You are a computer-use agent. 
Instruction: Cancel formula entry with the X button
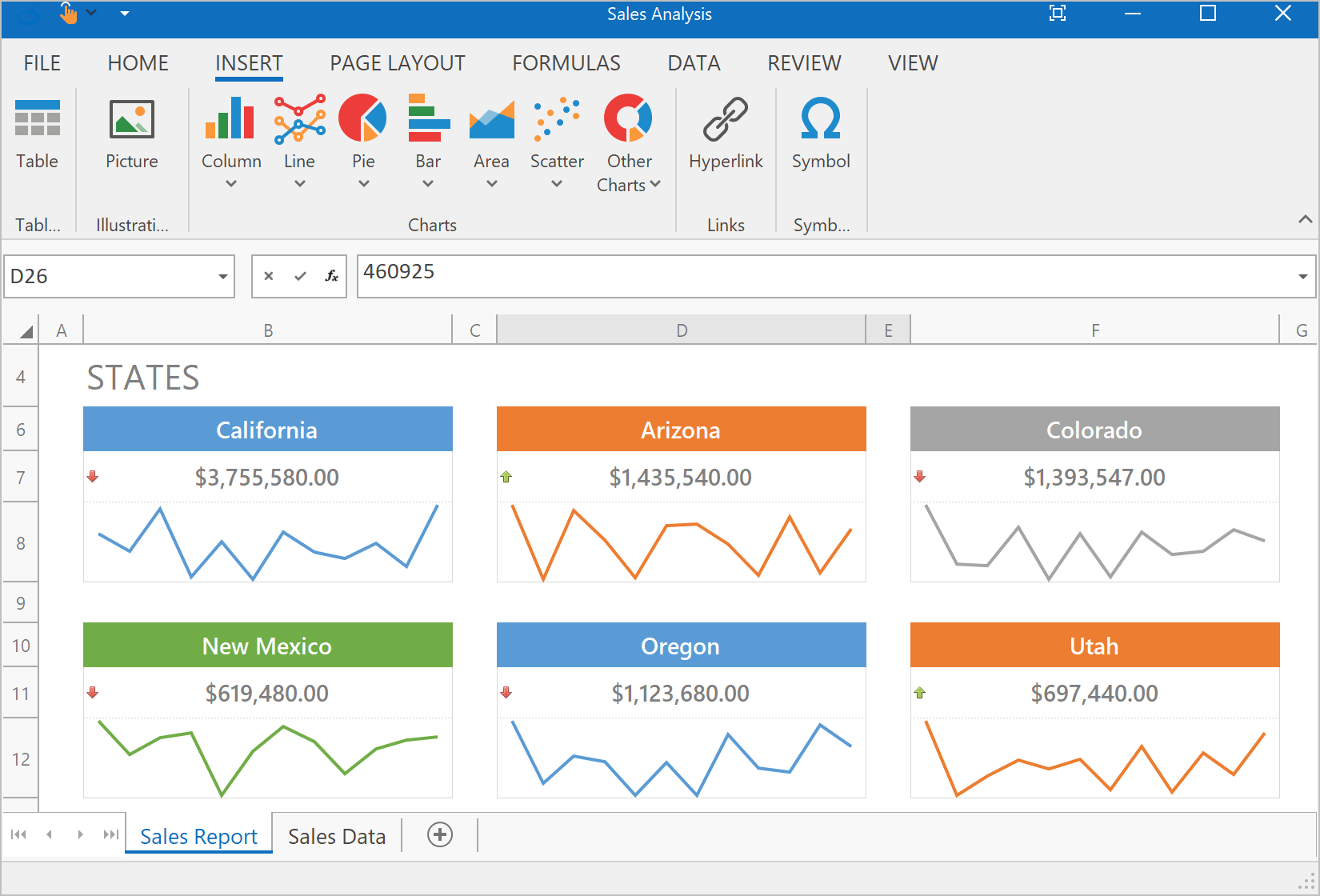[x=269, y=276]
